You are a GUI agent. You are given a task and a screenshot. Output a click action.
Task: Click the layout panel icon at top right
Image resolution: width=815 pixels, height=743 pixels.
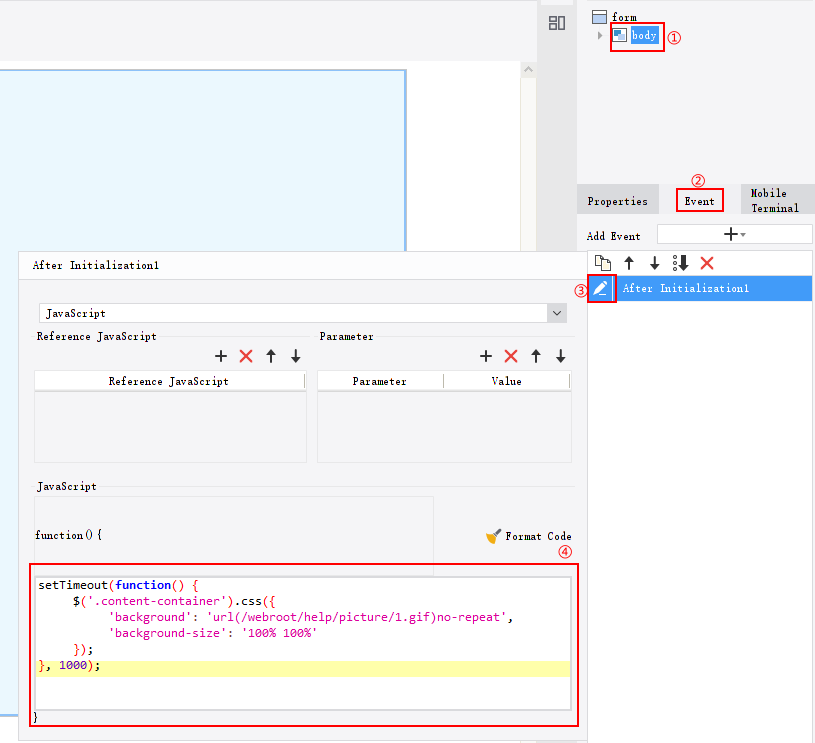[557, 22]
